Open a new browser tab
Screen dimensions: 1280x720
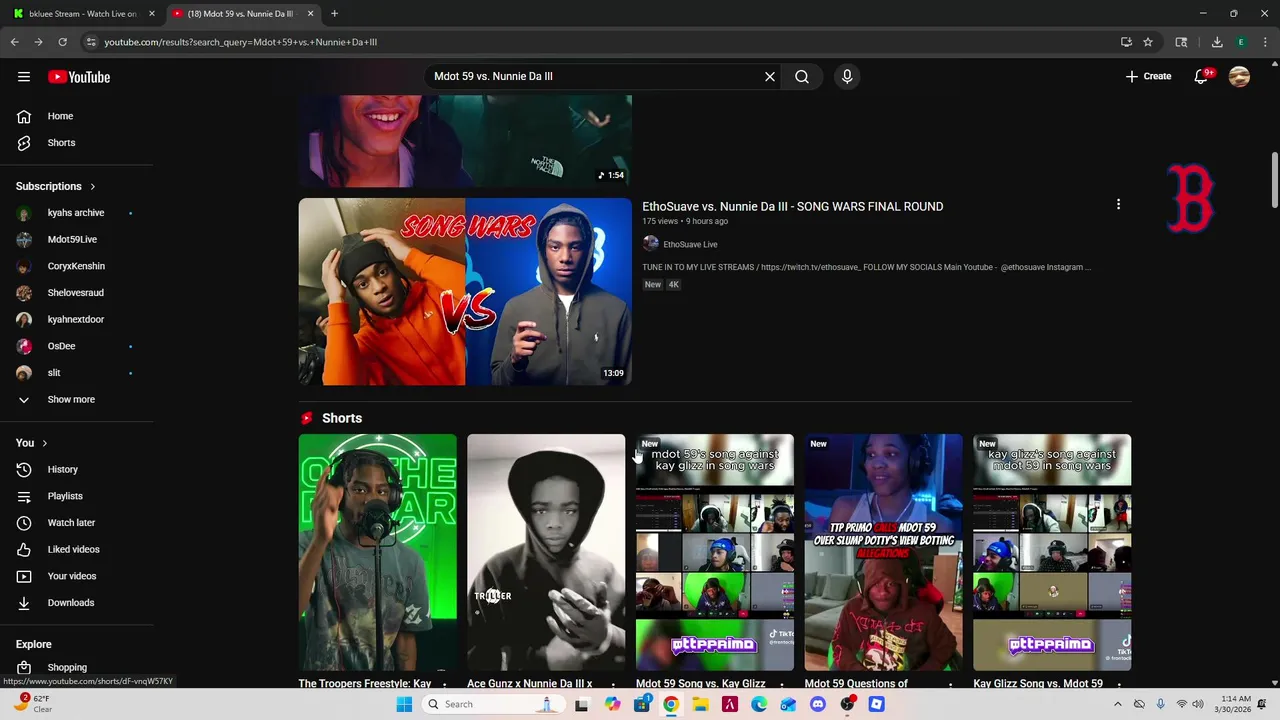click(334, 14)
